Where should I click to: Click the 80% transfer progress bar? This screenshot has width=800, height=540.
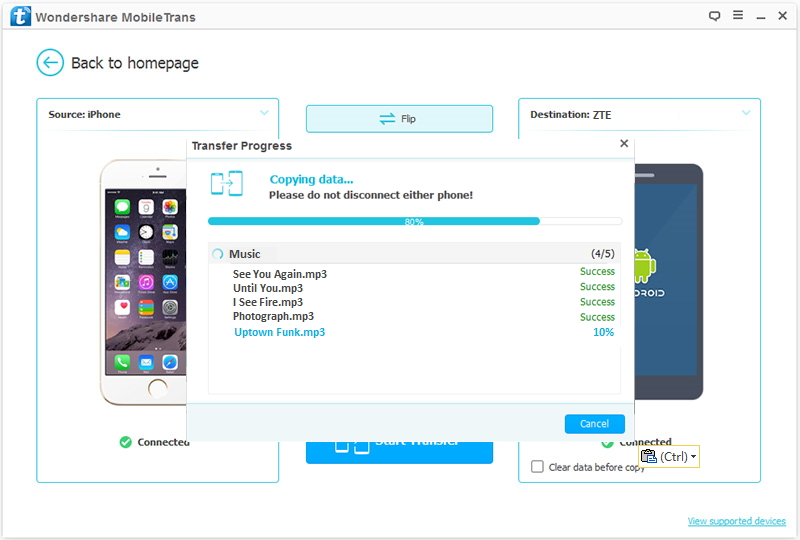pyautogui.click(x=415, y=221)
